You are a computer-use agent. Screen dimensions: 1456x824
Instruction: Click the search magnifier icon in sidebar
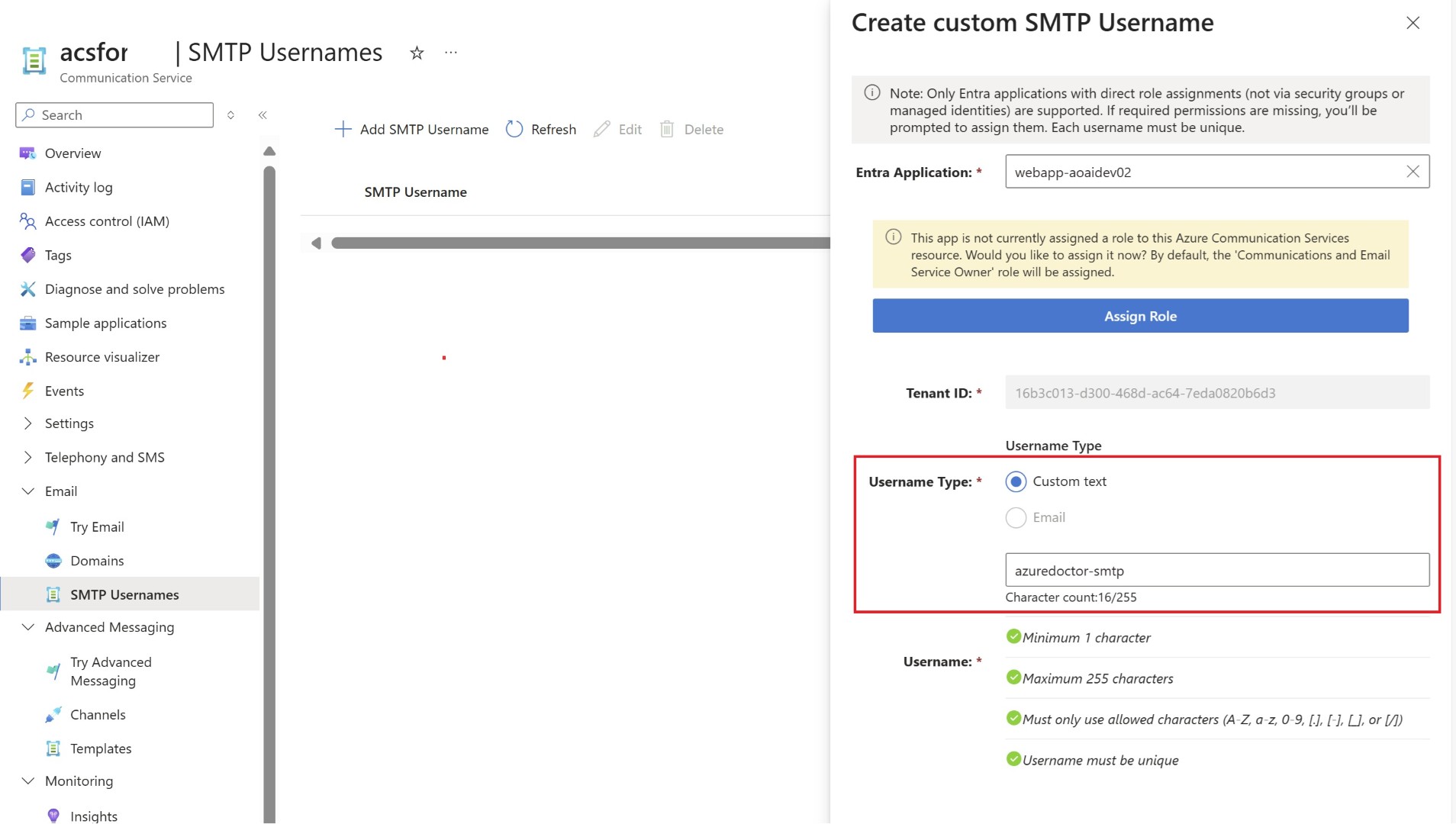click(x=28, y=114)
